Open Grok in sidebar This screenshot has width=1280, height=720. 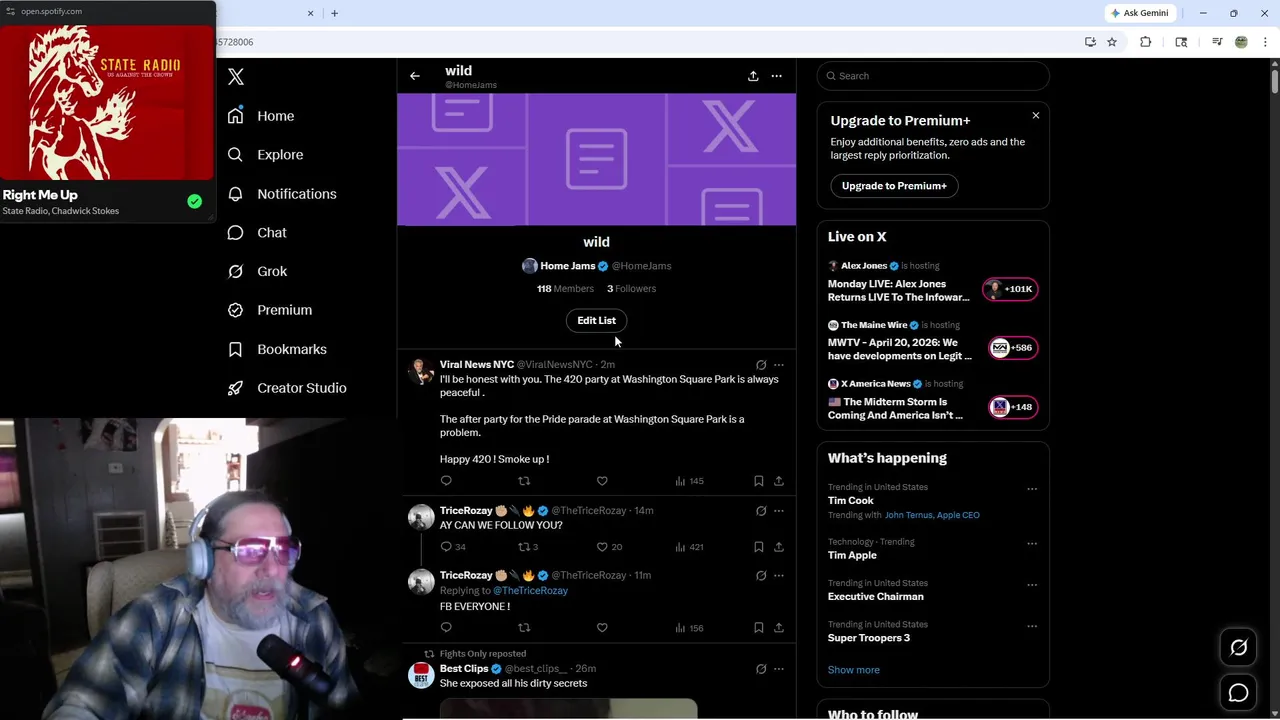coord(257,271)
